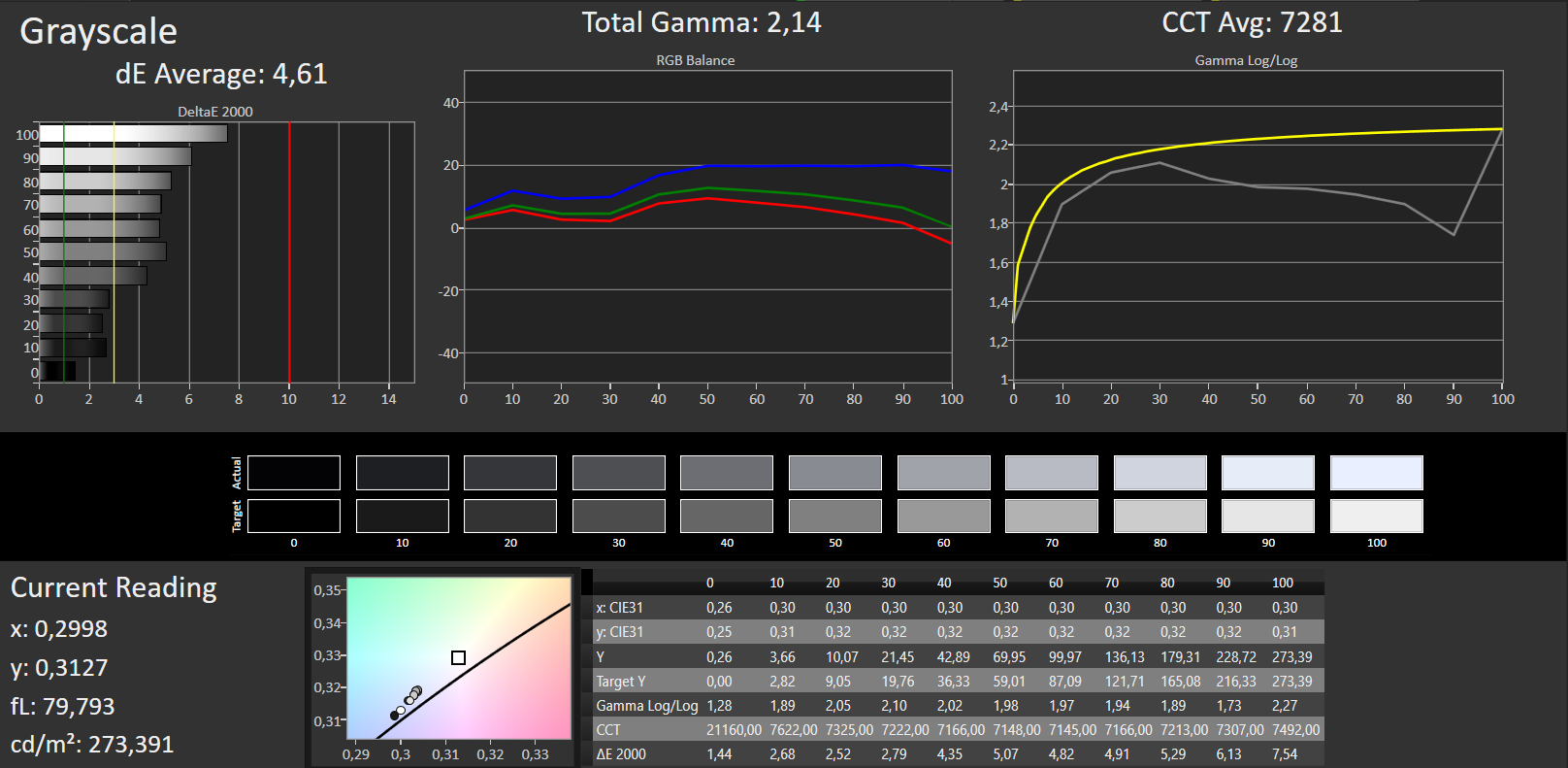Click the Target row label beside swatches
The width and height of the screenshot is (1568, 768).
[x=237, y=516]
